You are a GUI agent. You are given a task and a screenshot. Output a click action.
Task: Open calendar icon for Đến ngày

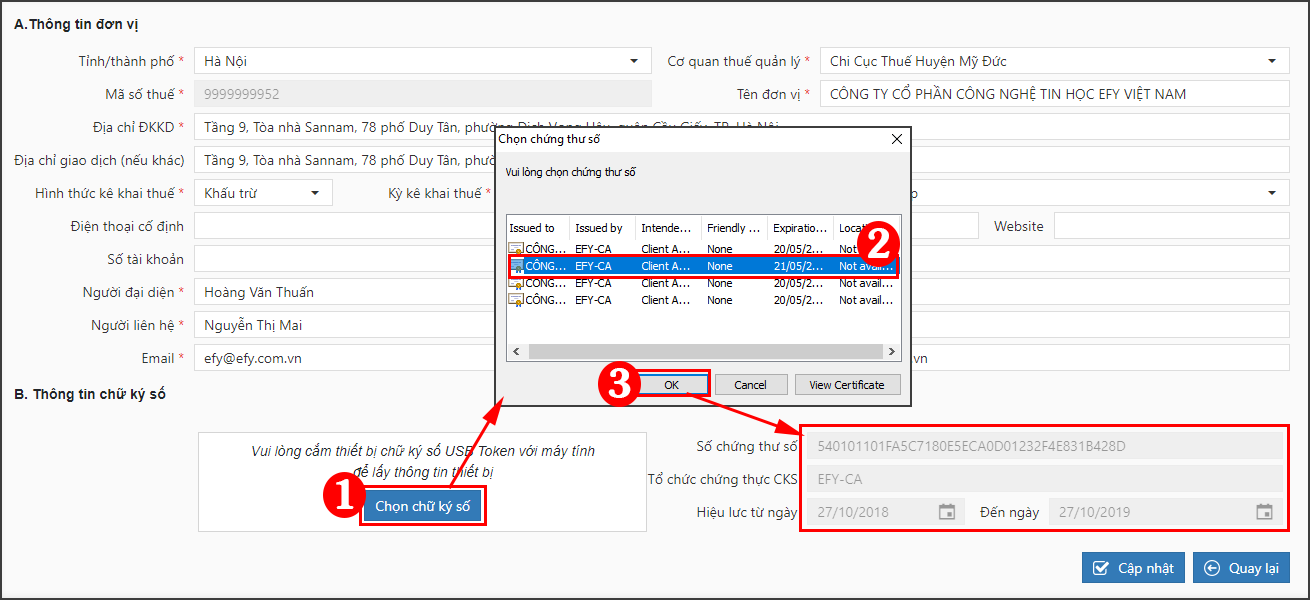pyautogui.click(x=1264, y=512)
